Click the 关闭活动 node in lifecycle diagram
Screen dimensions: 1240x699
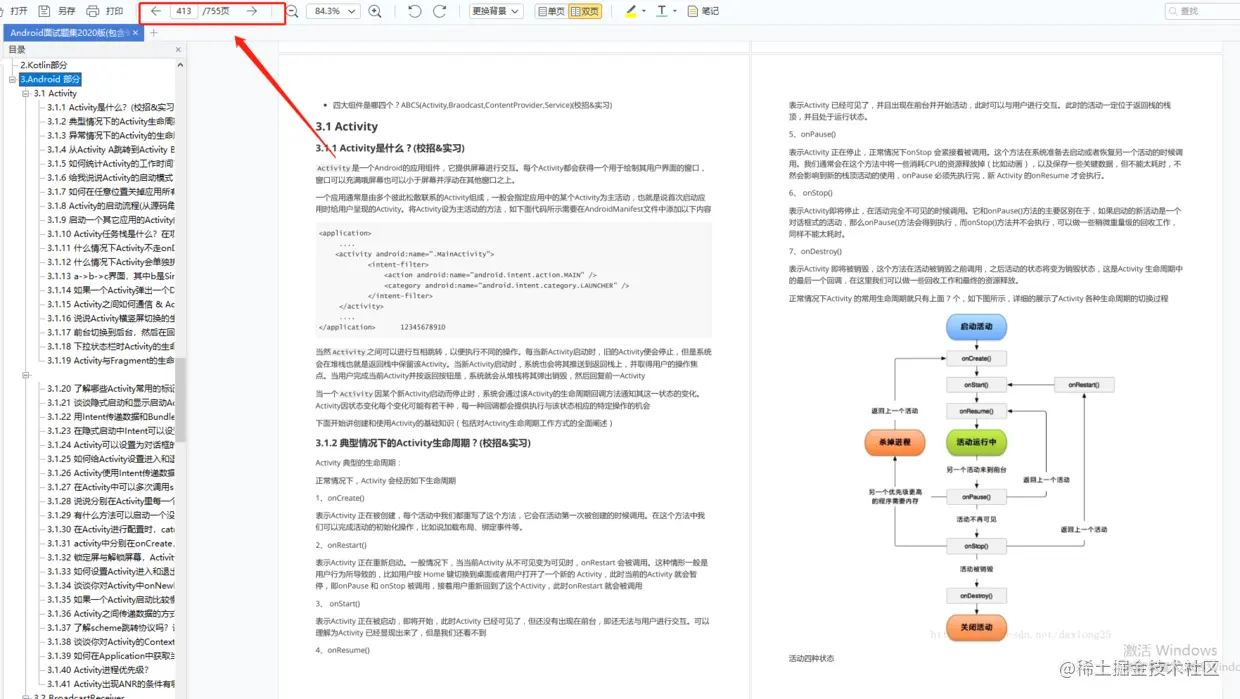[x=976, y=628]
